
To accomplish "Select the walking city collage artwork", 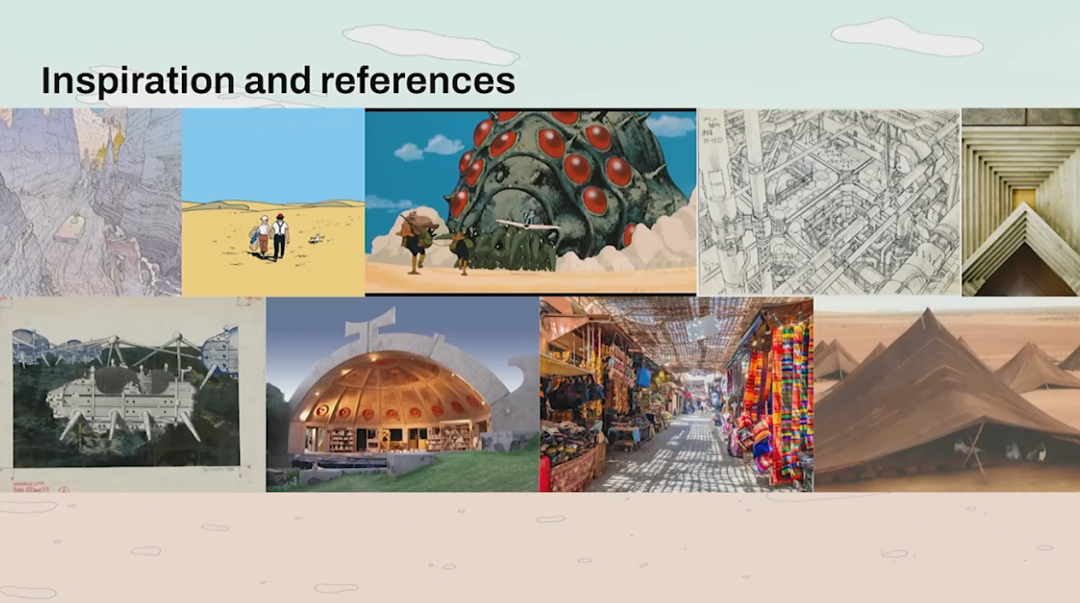I will pyautogui.click(x=132, y=395).
